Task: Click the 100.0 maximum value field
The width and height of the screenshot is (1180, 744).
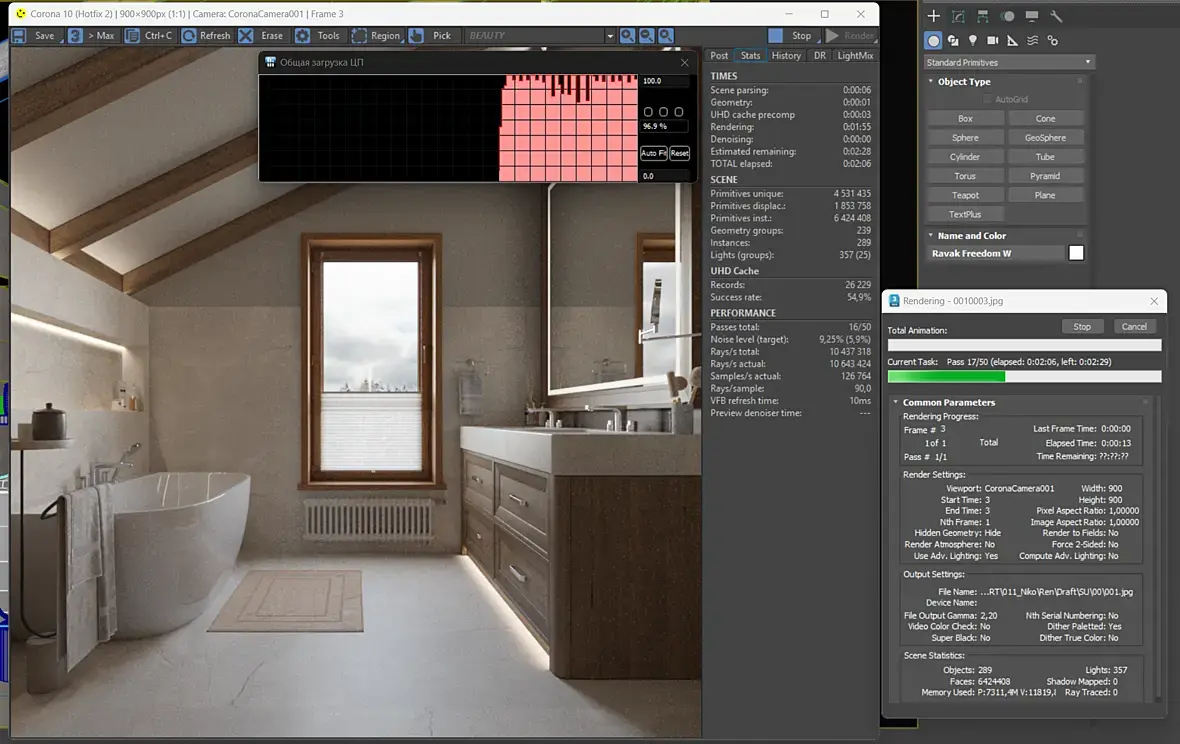Action: tap(665, 80)
